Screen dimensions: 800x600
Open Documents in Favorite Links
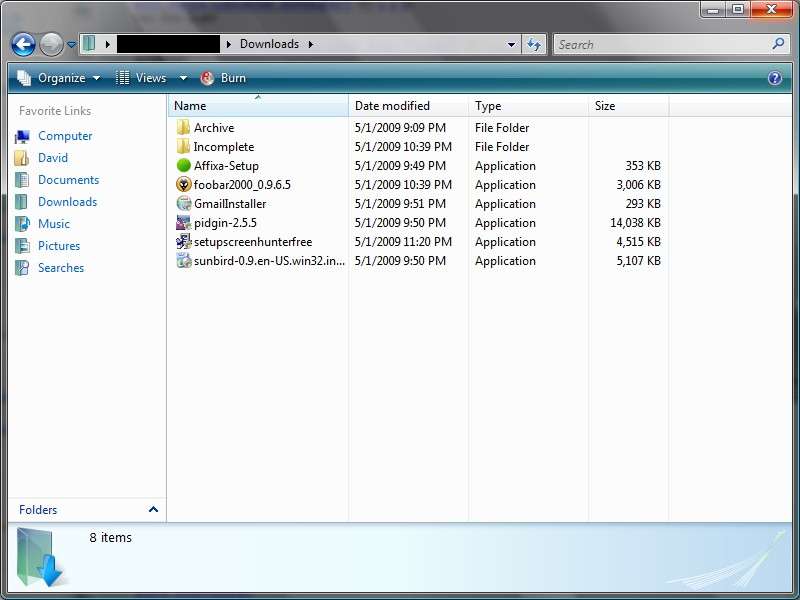coord(68,180)
